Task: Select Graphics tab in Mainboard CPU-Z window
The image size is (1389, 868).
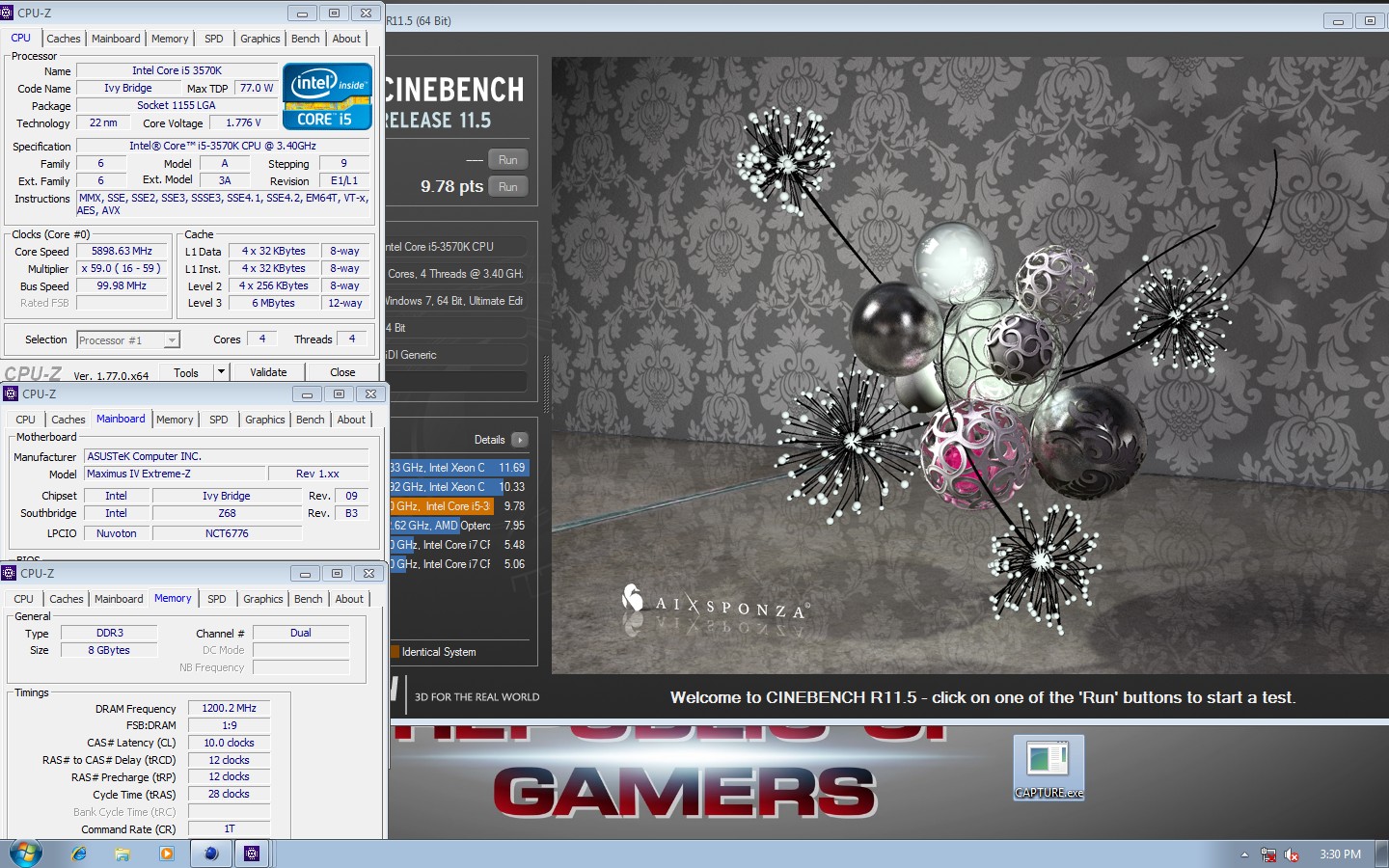Action: click(264, 420)
